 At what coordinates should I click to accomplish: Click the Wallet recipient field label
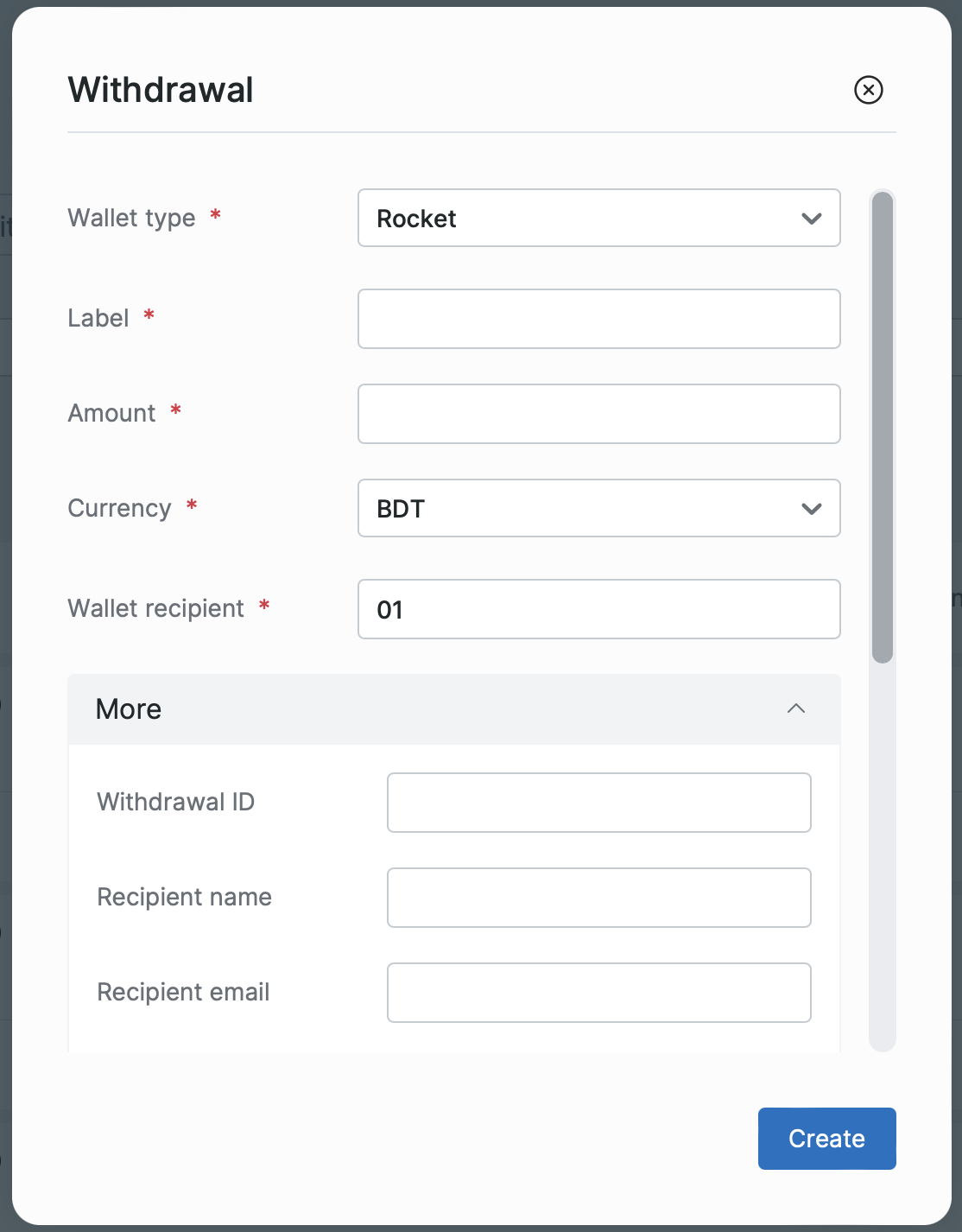(x=155, y=608)
